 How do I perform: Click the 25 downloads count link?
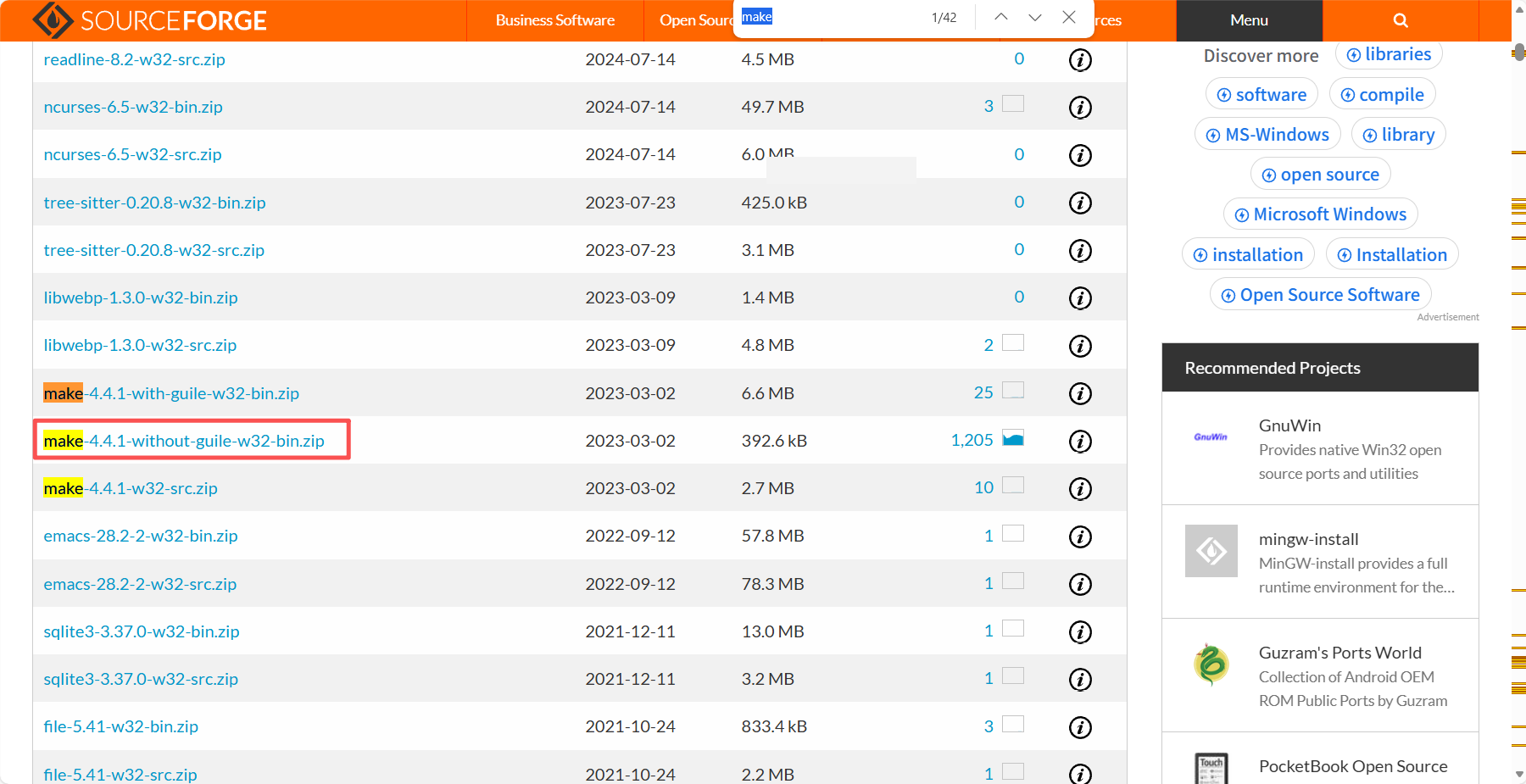click(x=983, y=392)
